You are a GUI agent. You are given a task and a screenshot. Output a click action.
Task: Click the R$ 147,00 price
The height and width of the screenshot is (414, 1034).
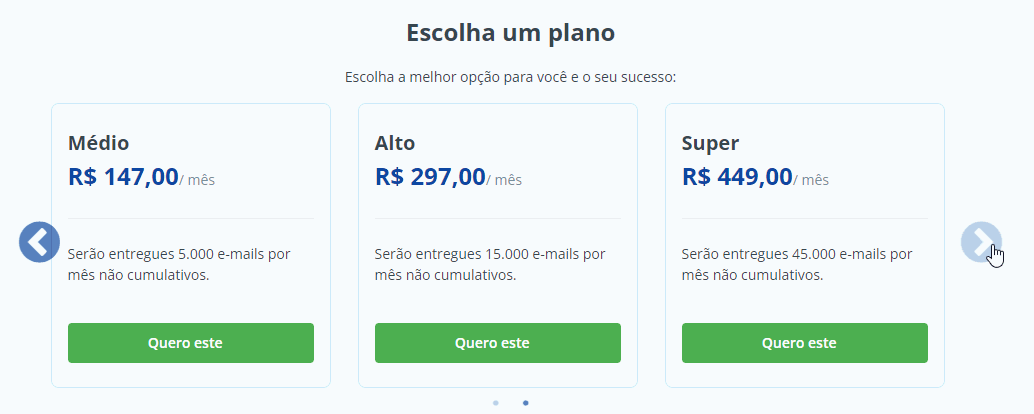123,178
